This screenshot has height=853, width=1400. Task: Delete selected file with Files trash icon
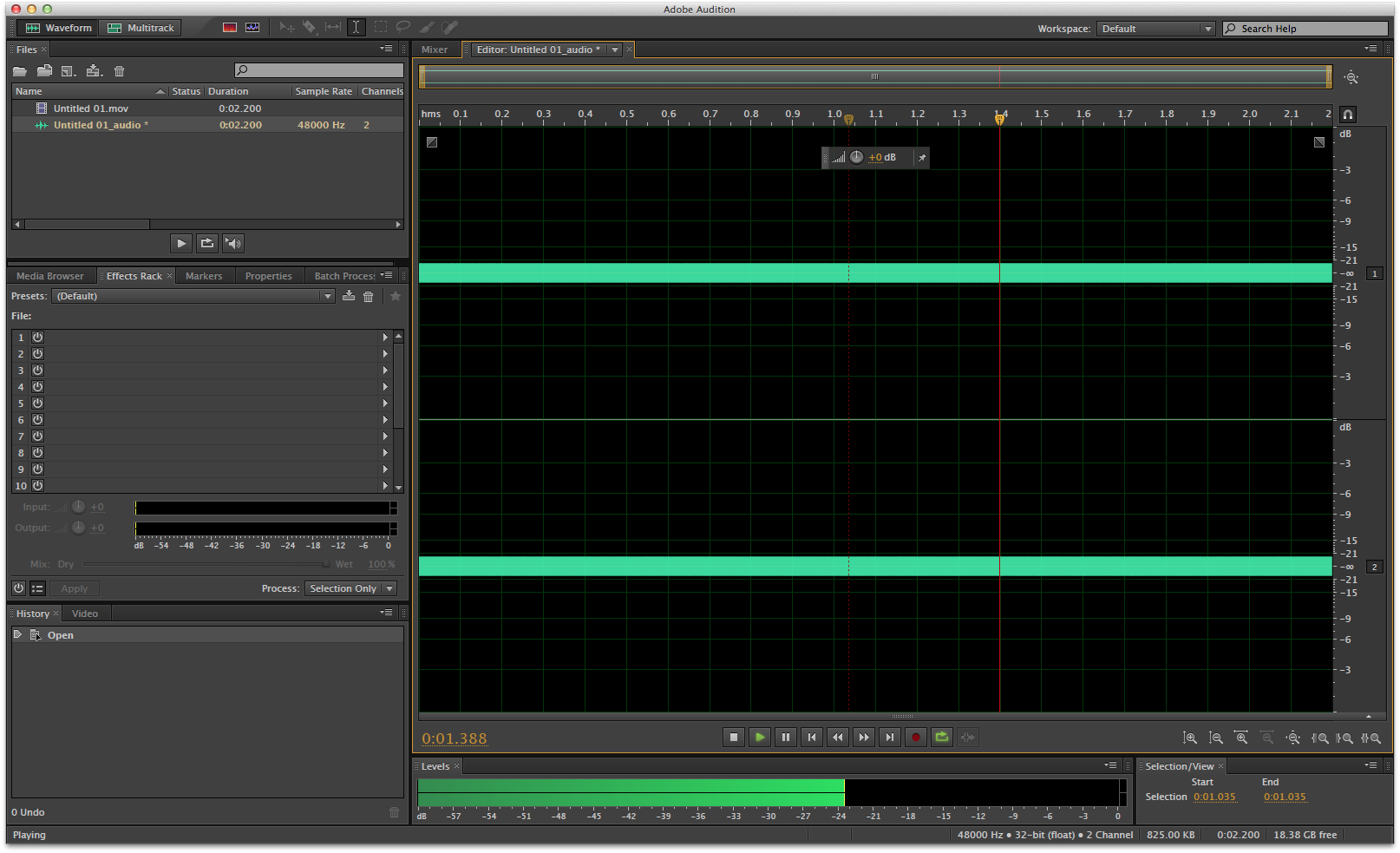click(x=120, y=71)
